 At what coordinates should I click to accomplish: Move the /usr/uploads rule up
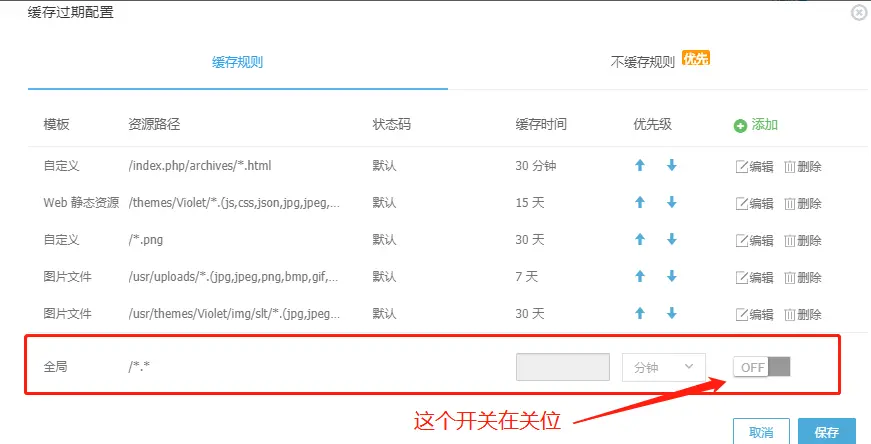tap(640, 276)
